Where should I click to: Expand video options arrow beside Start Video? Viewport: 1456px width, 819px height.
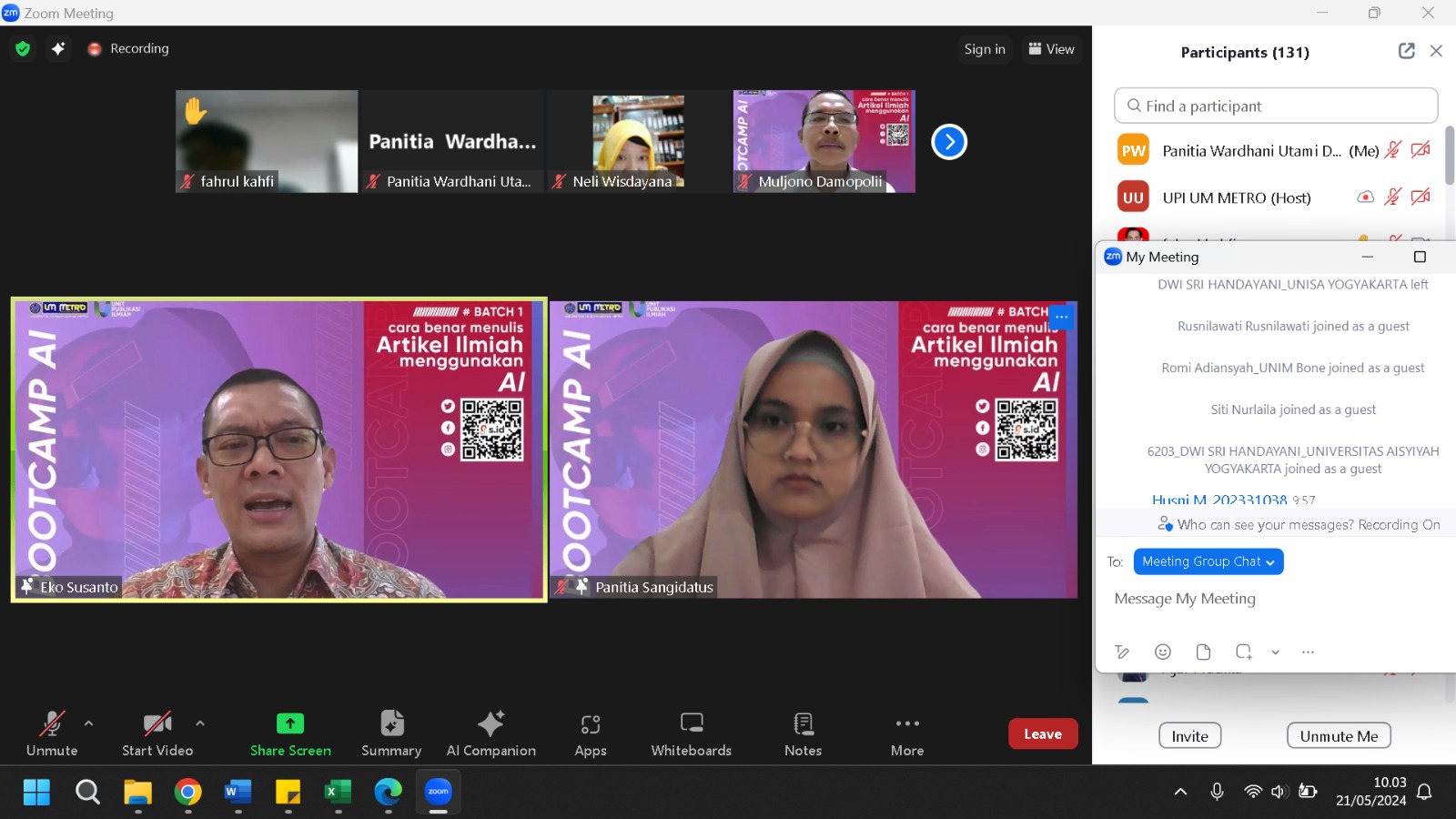point(200,723)
